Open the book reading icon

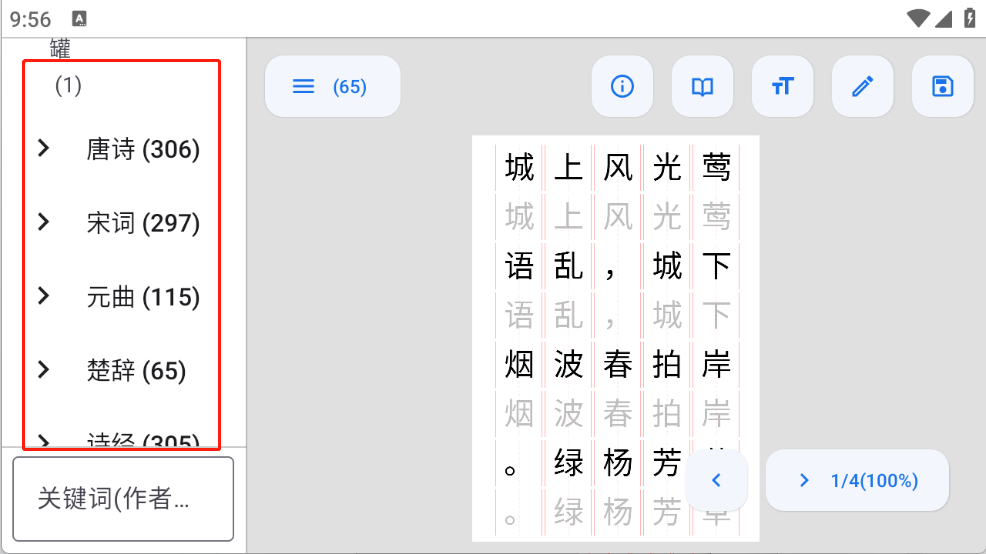(702, 87)
